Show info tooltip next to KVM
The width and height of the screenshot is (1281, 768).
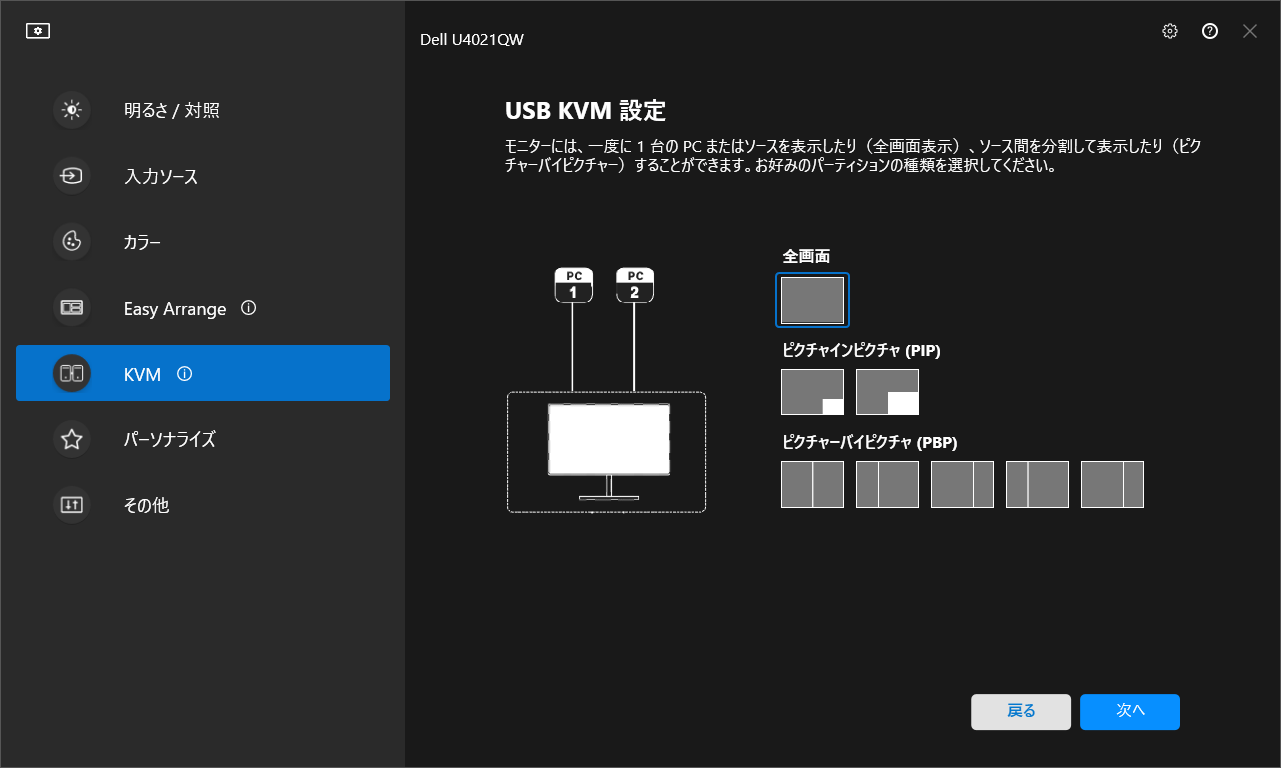(x=184, y=374)
